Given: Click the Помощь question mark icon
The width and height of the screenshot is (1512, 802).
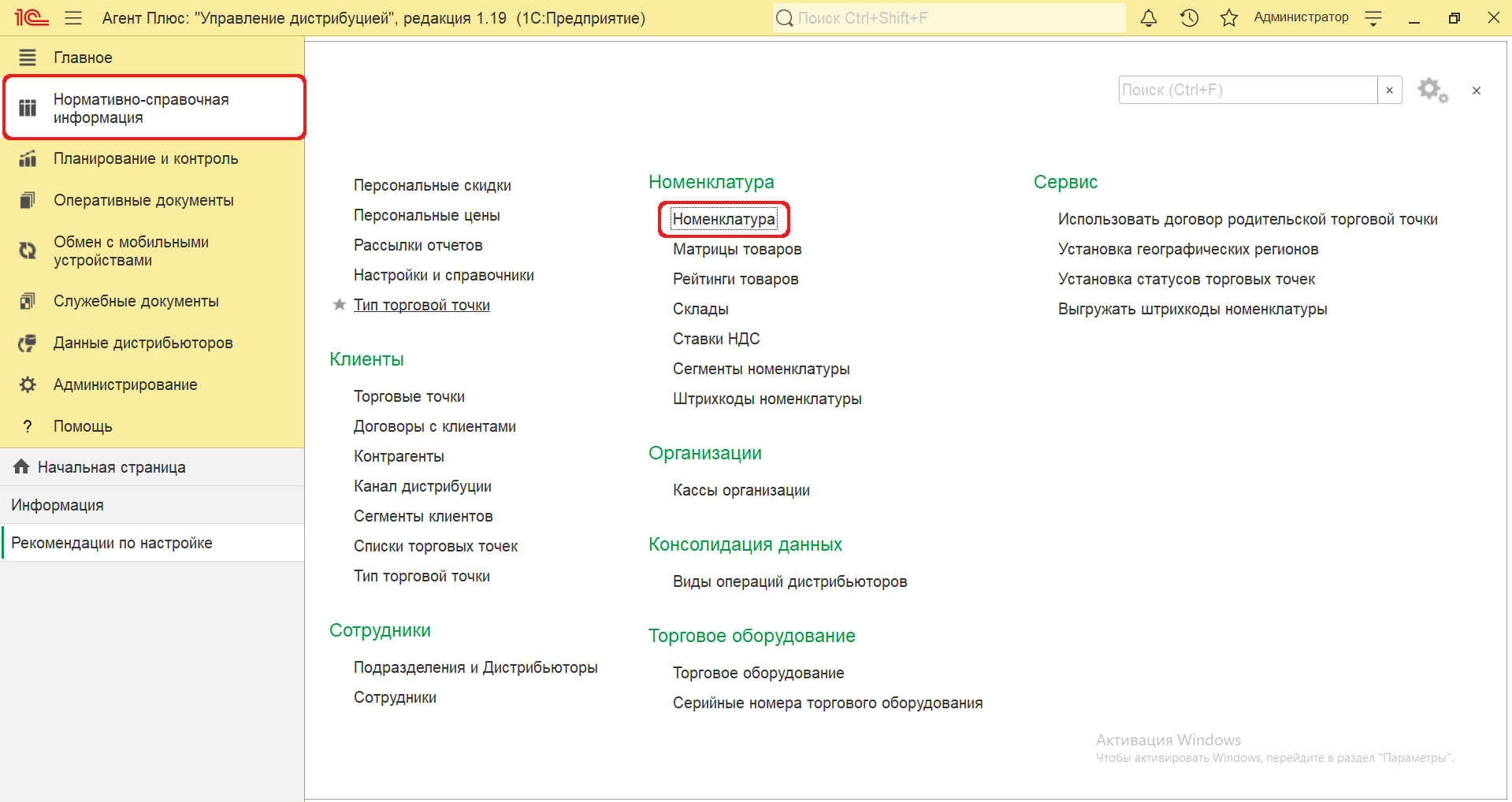Looking at the screenshot, I should pos(28,426).
